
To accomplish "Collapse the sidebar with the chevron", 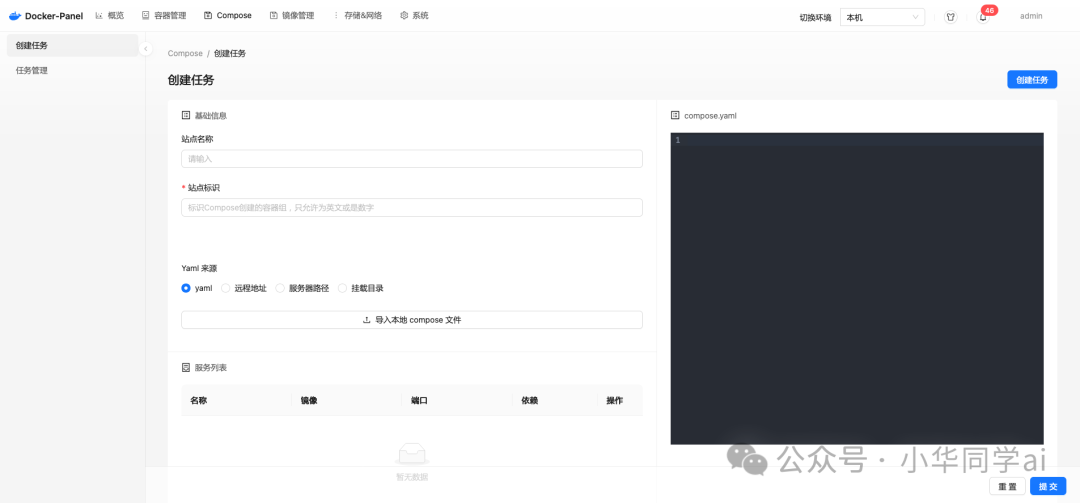I will 145,49.
